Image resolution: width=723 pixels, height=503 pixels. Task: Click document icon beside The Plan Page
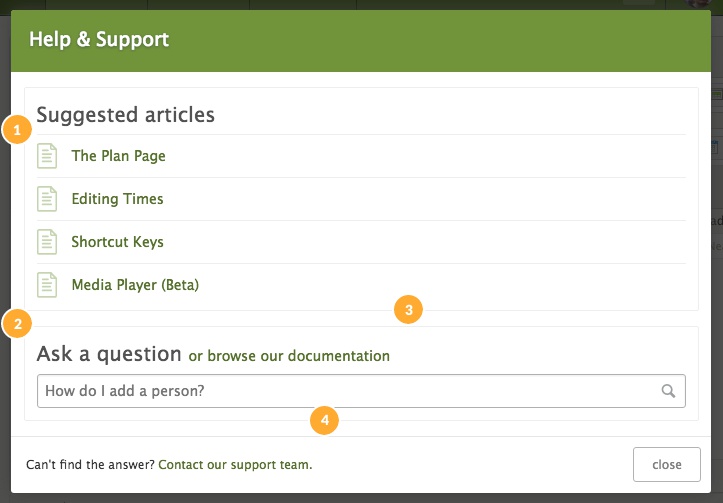click(x=47, y=156)
